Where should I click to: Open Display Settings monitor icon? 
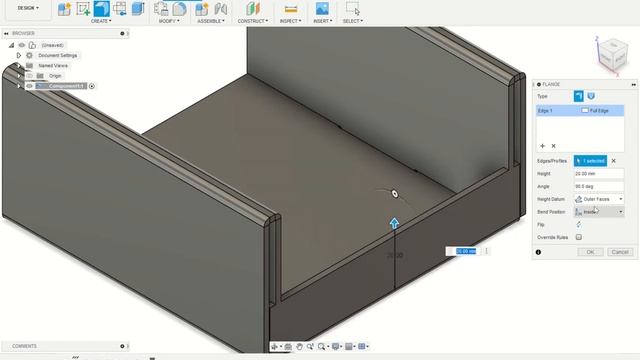336,347
